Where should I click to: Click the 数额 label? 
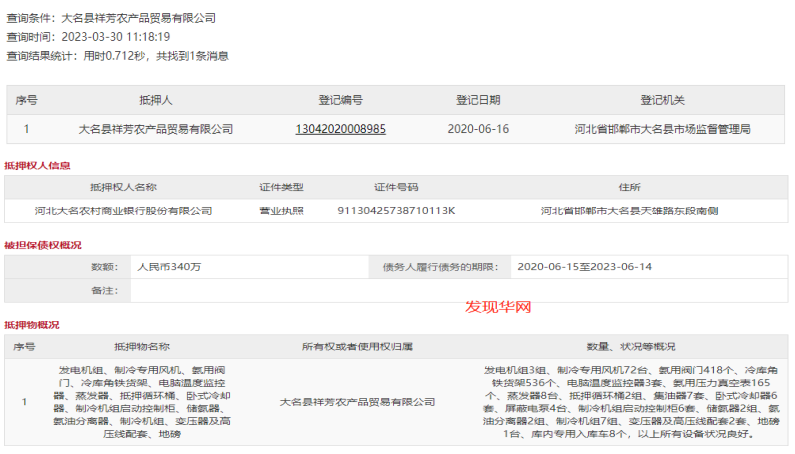pyautogui.click(x=104, y=267)
